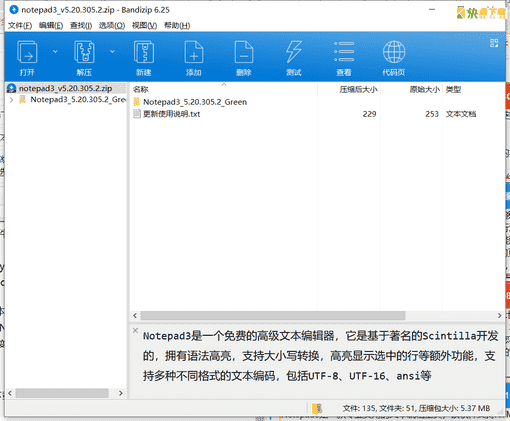Click the Extract (解压) toolbar icon
This screenshot has height=421, width=510.
[x=84, y=52]
